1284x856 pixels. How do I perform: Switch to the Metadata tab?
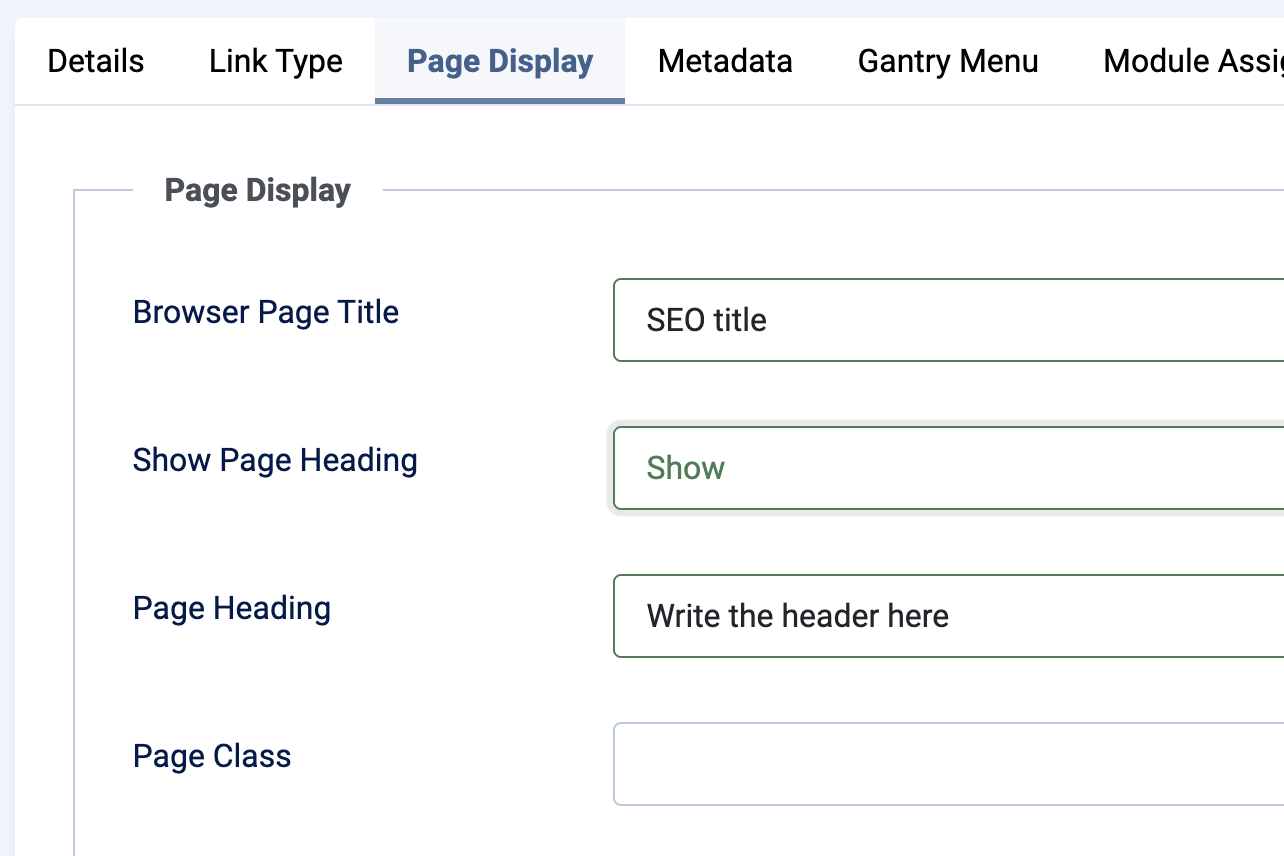tap(725, 61)
